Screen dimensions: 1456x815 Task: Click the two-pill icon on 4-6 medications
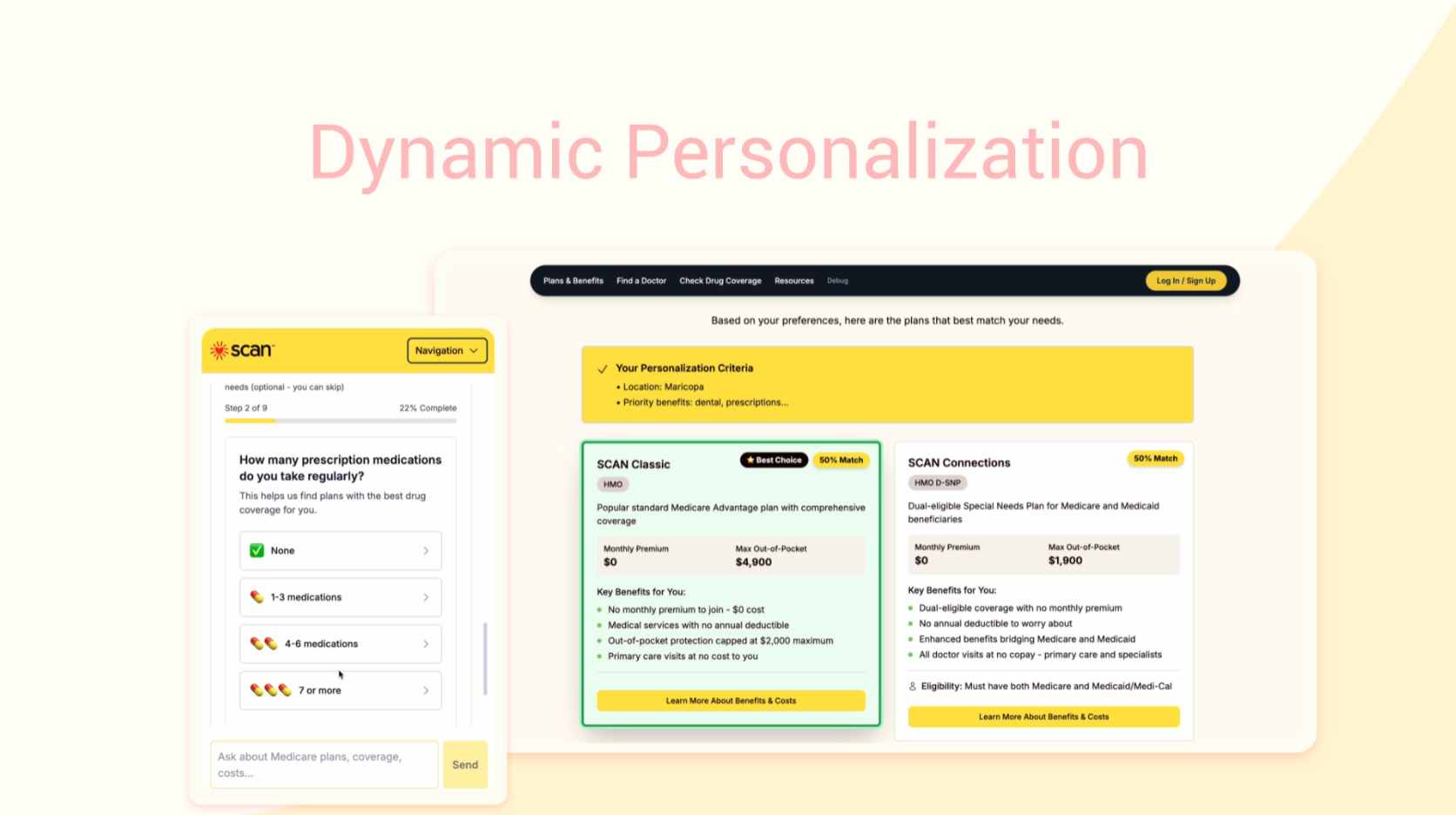pyautogui.click(x=262, y=643)
